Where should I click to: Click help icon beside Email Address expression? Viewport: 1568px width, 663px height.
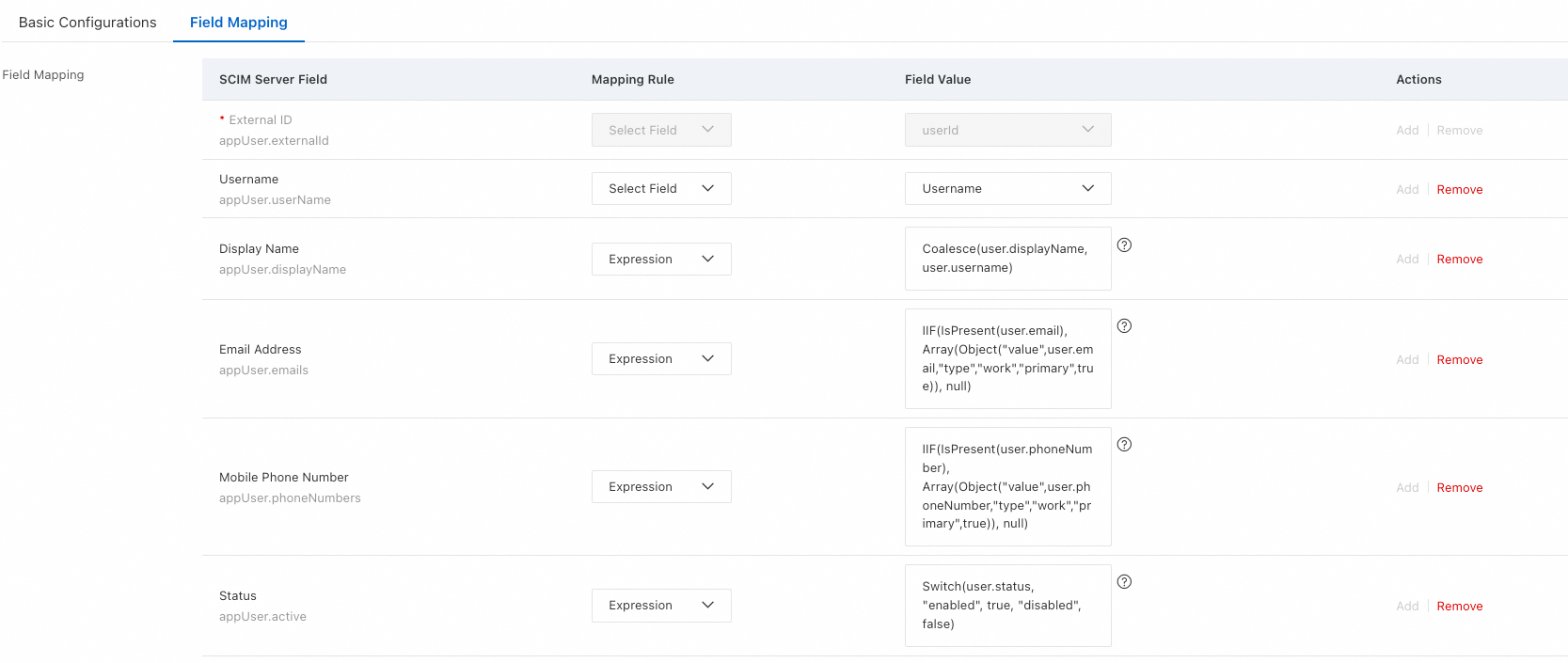(1124, 326)
